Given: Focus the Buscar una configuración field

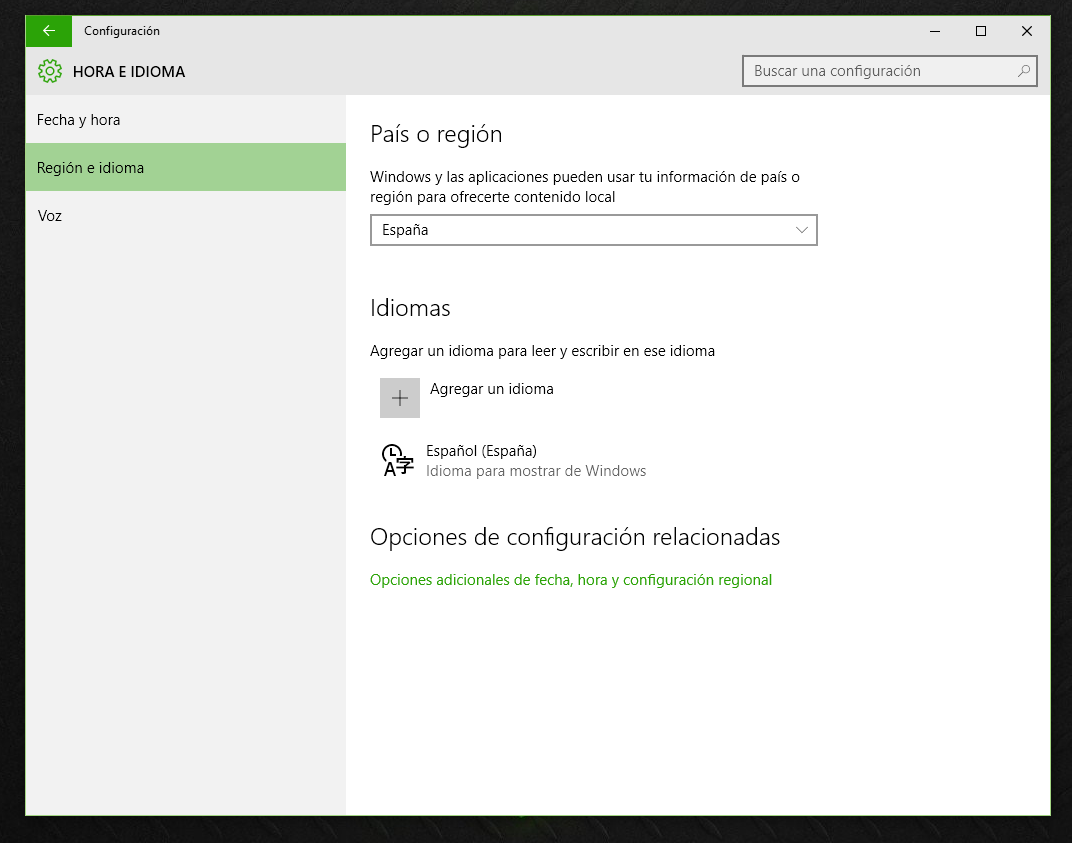Looking at the screenshot, I should 889,71.
